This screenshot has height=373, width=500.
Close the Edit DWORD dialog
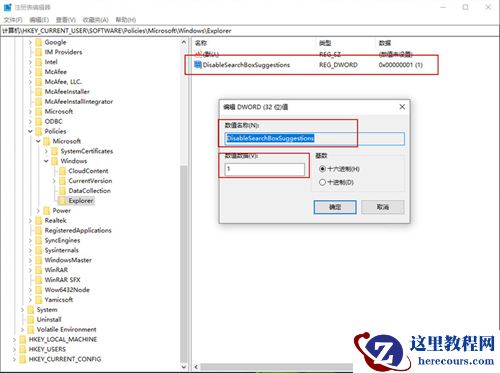pyautogui.click(x=402, y=107)
